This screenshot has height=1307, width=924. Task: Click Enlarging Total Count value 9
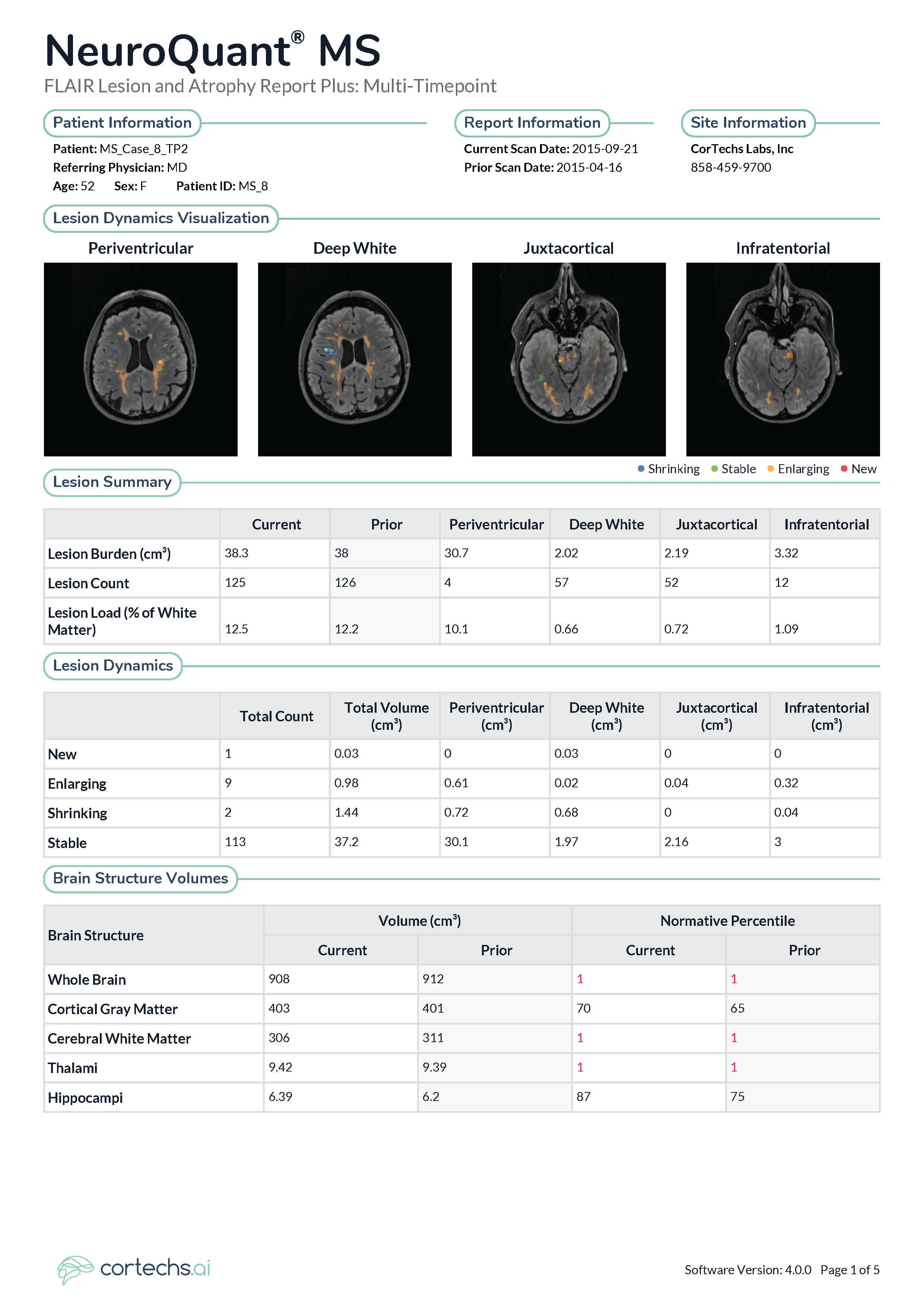click(x=228, y=783)
